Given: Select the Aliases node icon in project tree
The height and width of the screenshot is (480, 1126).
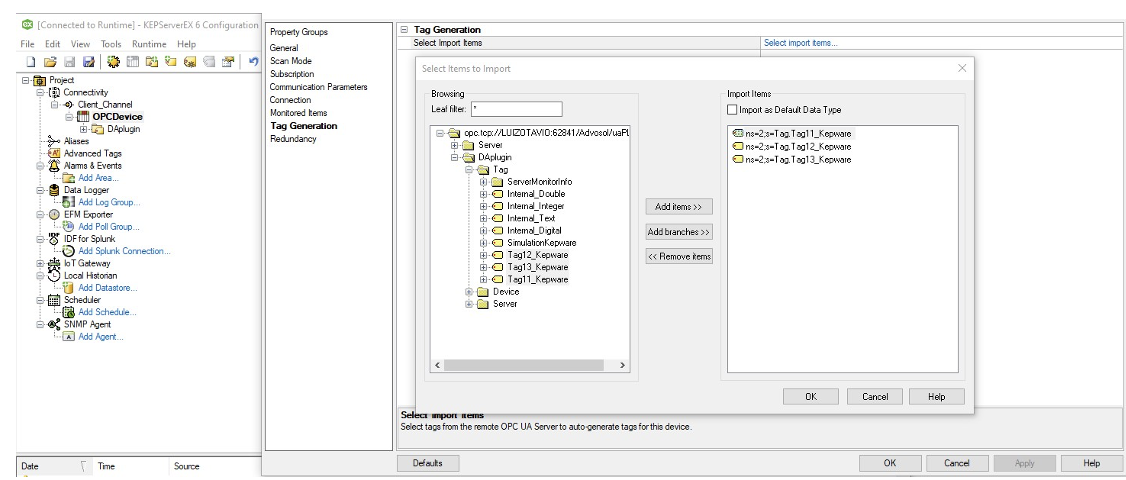Looking at the screenshot, I should click(54, 141).
